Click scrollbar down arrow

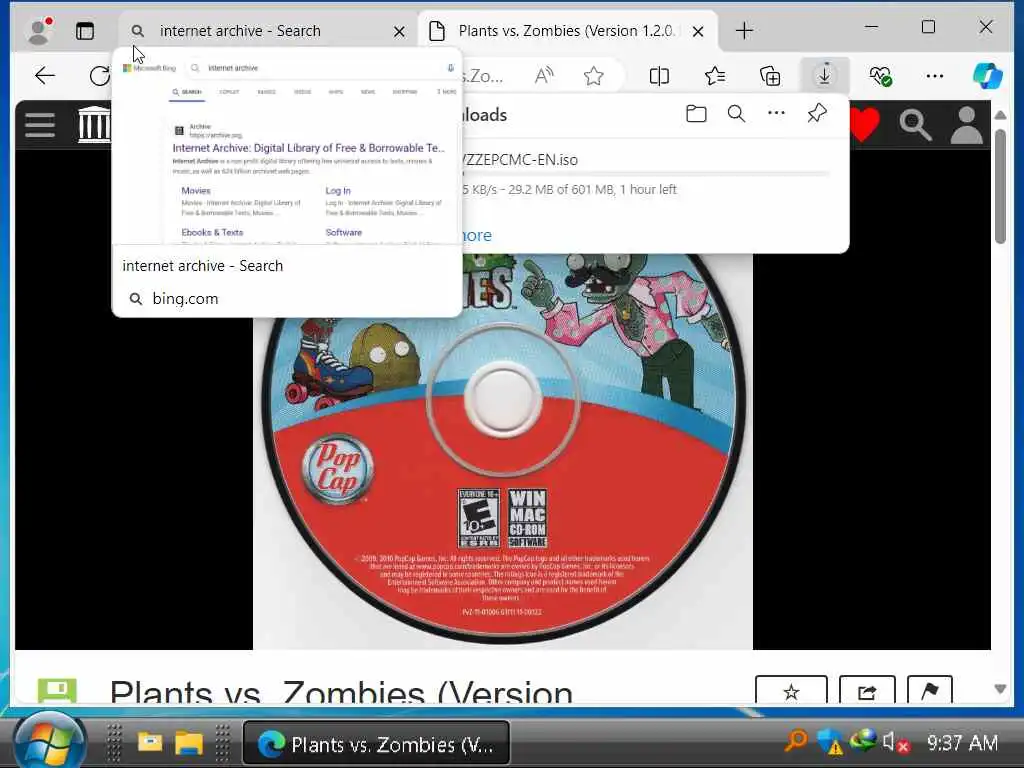pos(1000,689)
